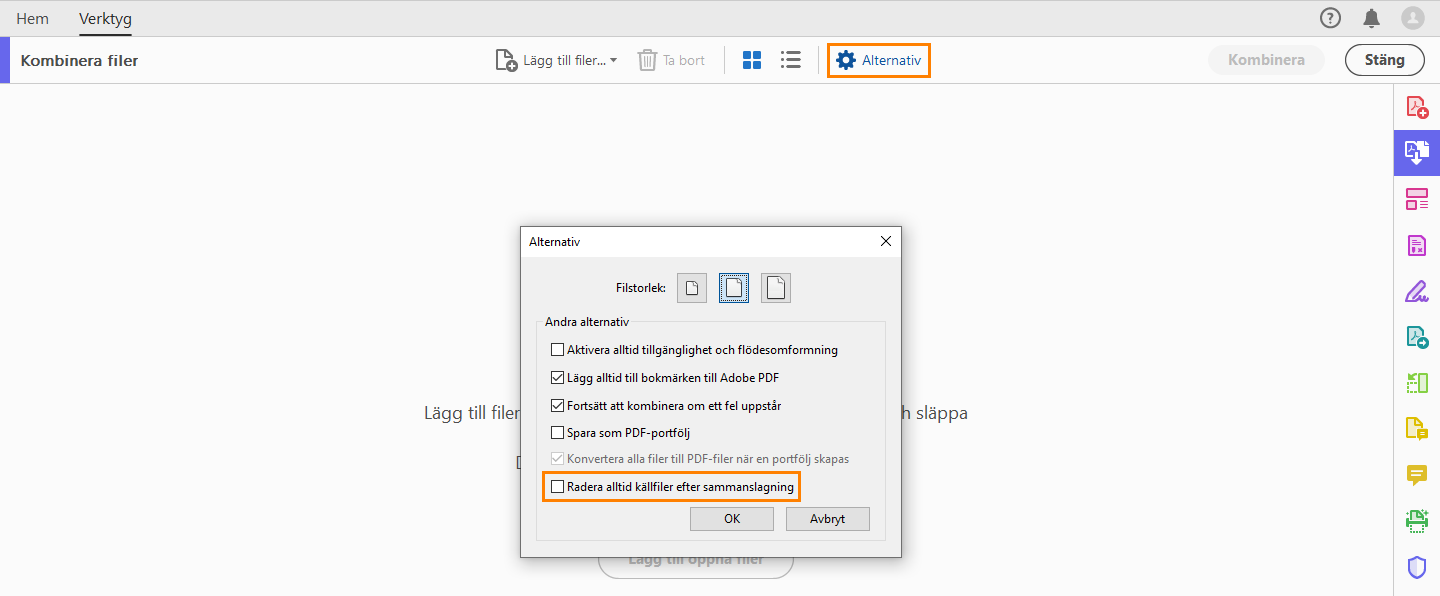Open the Export PDF tool in sidebar
This screenshot has height=596, width=1440.
(1417, 337)
